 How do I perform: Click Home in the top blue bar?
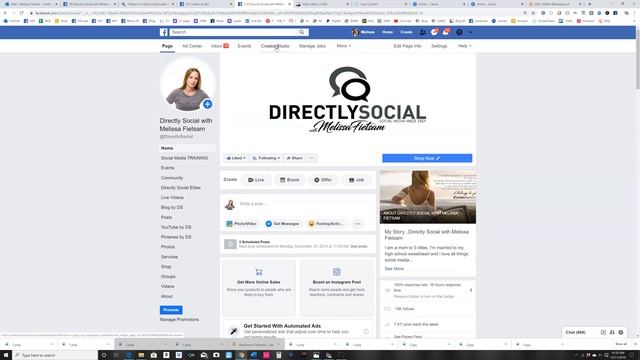coord(387,32)
